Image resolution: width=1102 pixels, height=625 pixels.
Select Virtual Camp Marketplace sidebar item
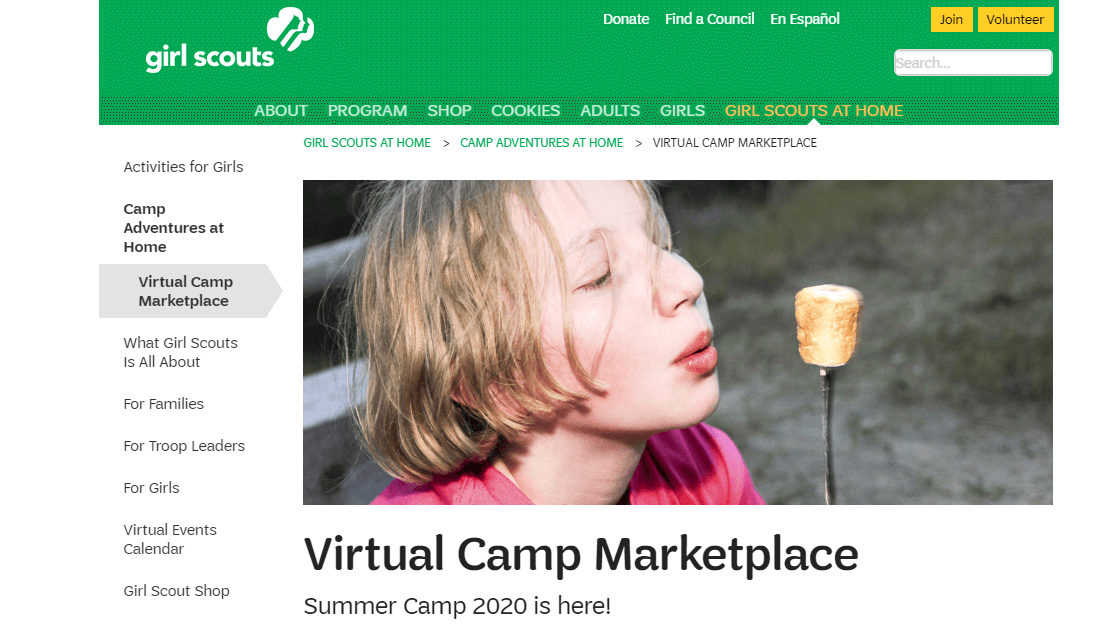186,291
